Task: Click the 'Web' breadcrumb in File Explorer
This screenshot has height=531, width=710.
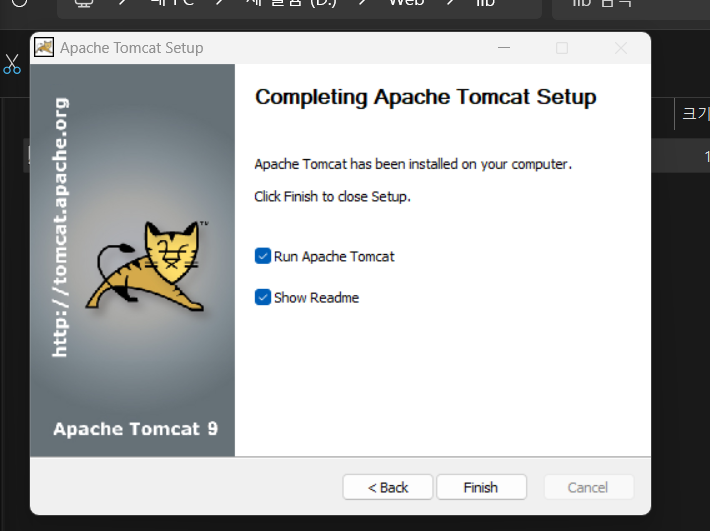Action: [406, 3]
